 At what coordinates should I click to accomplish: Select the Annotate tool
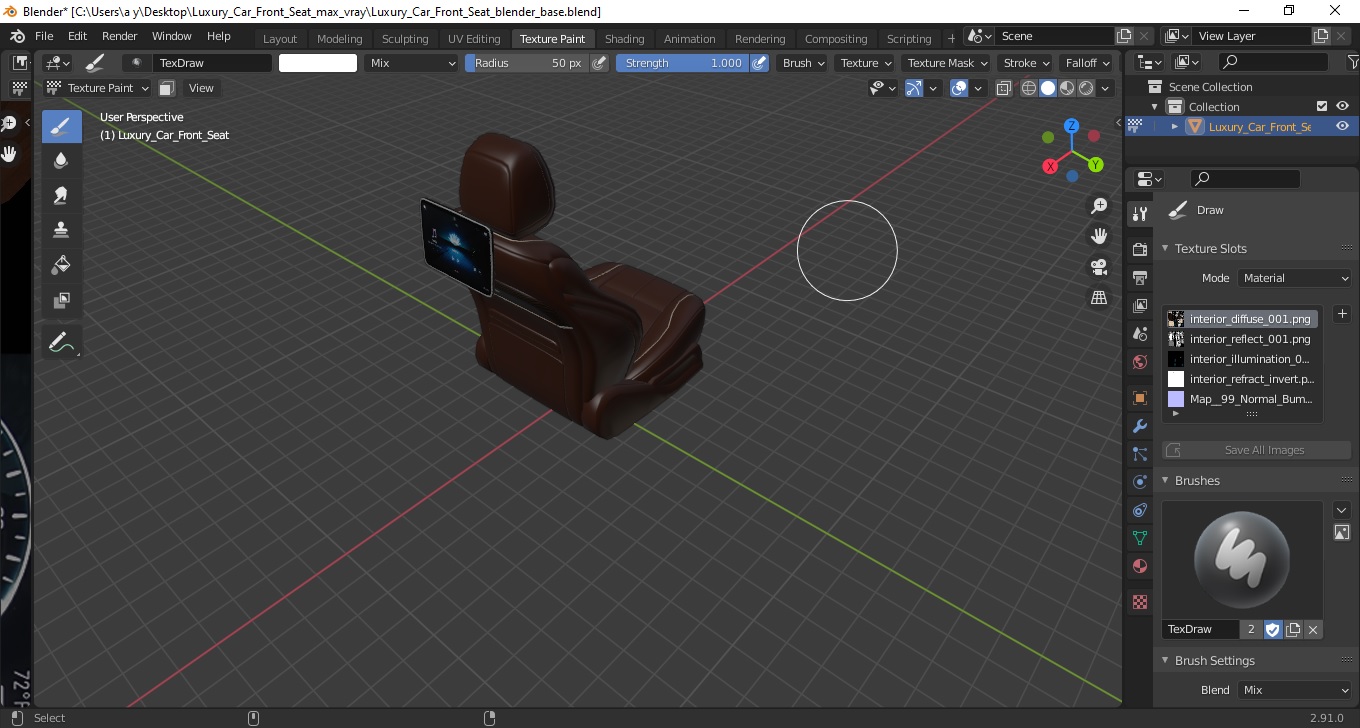61,342
